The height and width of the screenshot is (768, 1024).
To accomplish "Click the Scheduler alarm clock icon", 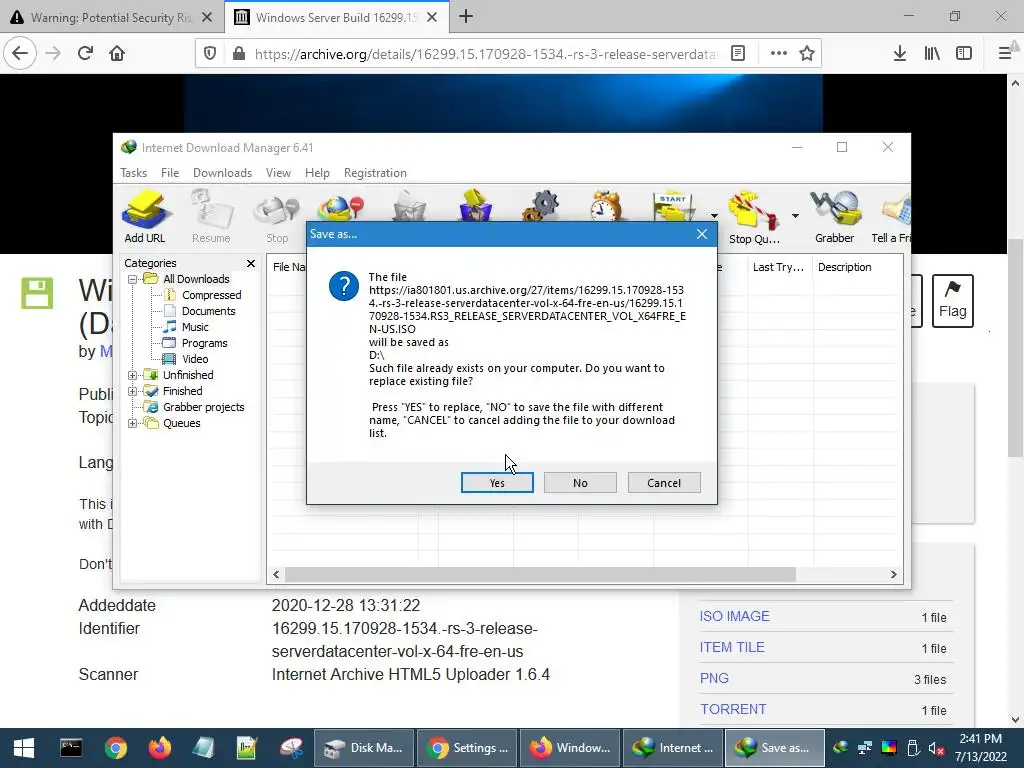I will (x=606, y=206).
